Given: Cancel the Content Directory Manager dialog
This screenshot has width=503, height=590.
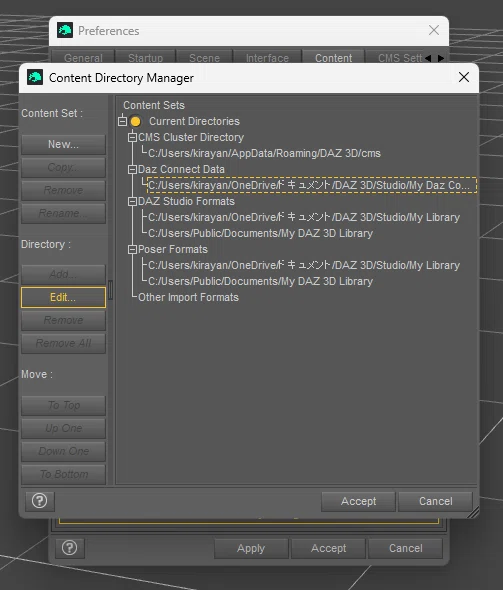Looking at the screenshot, I should [x=435, y=501].
